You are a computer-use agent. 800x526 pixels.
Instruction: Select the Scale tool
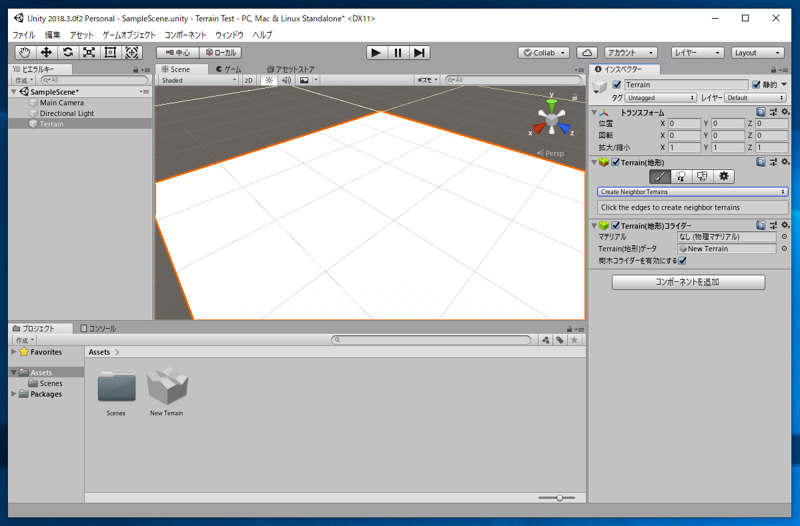89,53
